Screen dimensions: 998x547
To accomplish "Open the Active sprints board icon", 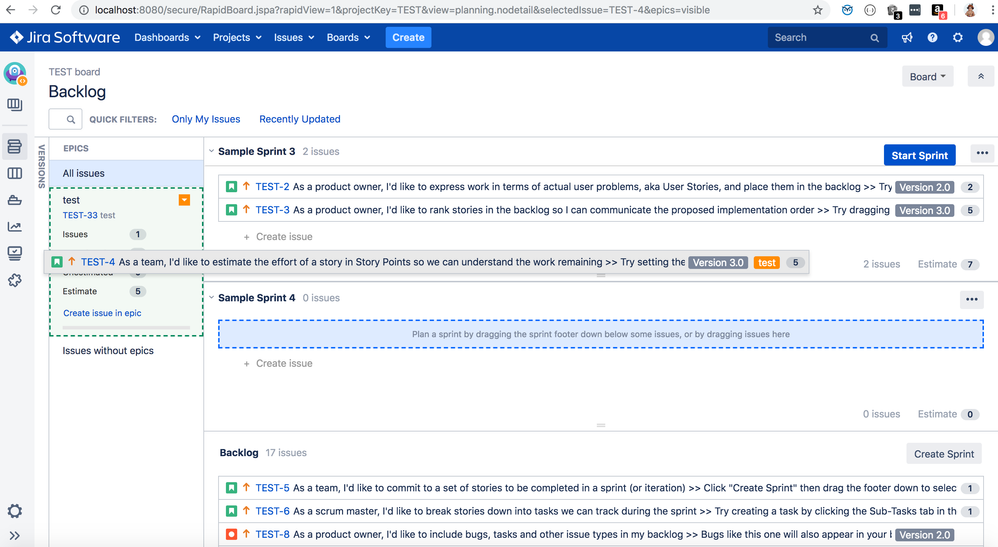I will [x=14, y=173].
